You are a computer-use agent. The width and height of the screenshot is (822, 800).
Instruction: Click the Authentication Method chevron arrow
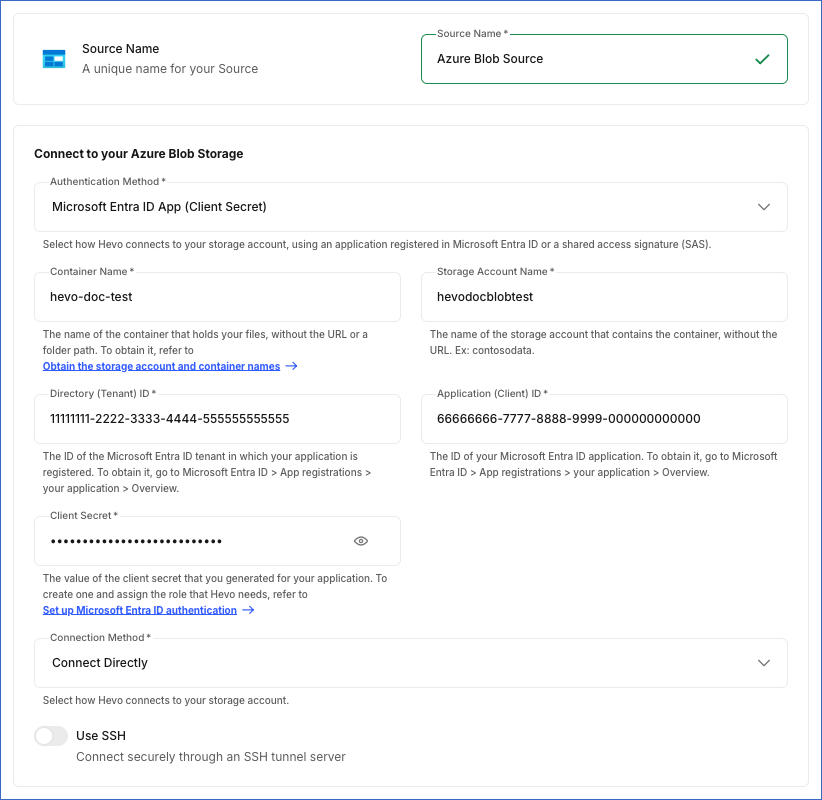point(764,207)
